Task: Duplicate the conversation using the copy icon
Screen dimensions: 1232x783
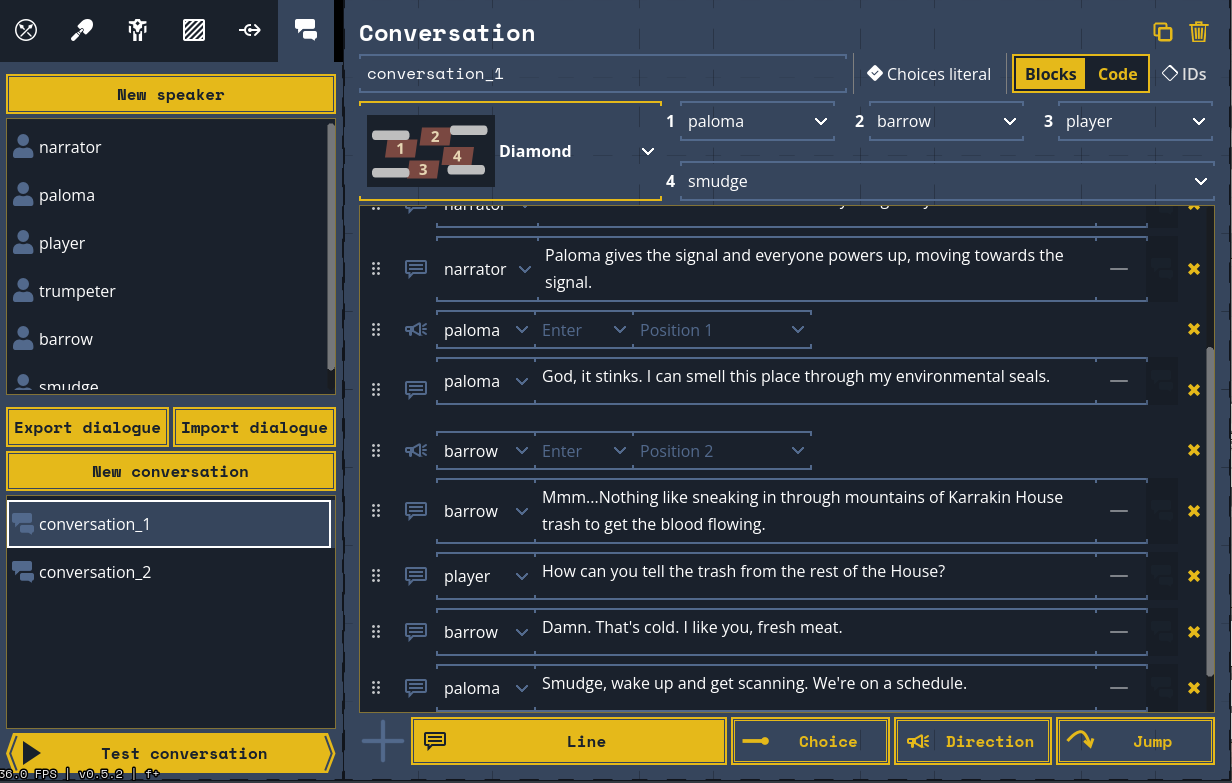Action: coord(1163,32)
